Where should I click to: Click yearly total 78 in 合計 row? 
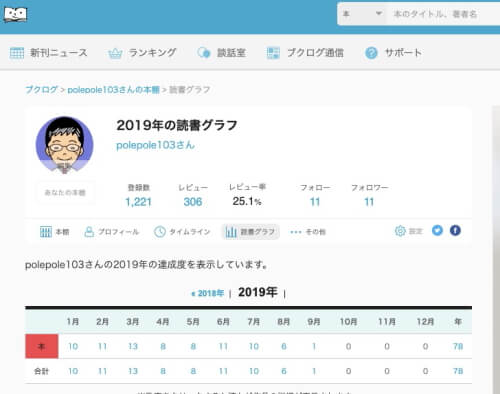(458, 371)
